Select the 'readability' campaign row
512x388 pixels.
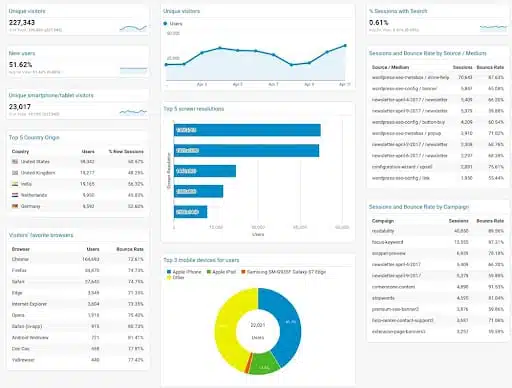(438, 231)
